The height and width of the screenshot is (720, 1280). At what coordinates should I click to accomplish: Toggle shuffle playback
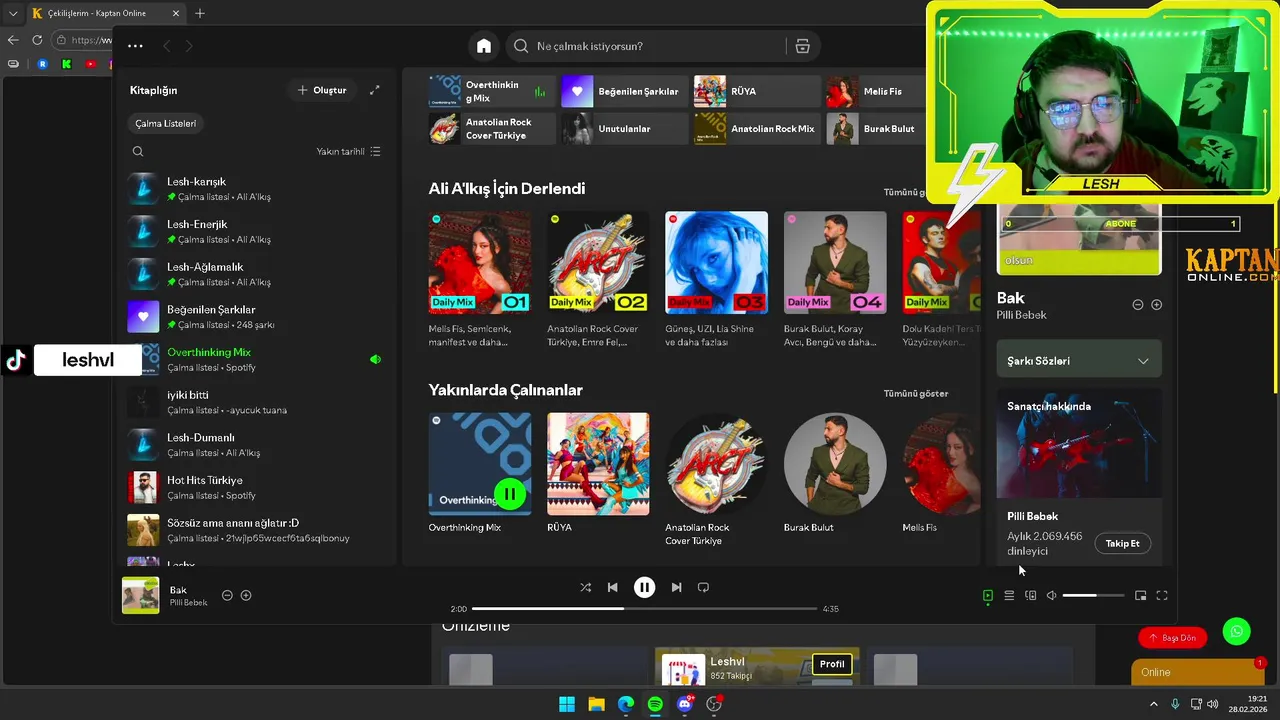[585, 588]
